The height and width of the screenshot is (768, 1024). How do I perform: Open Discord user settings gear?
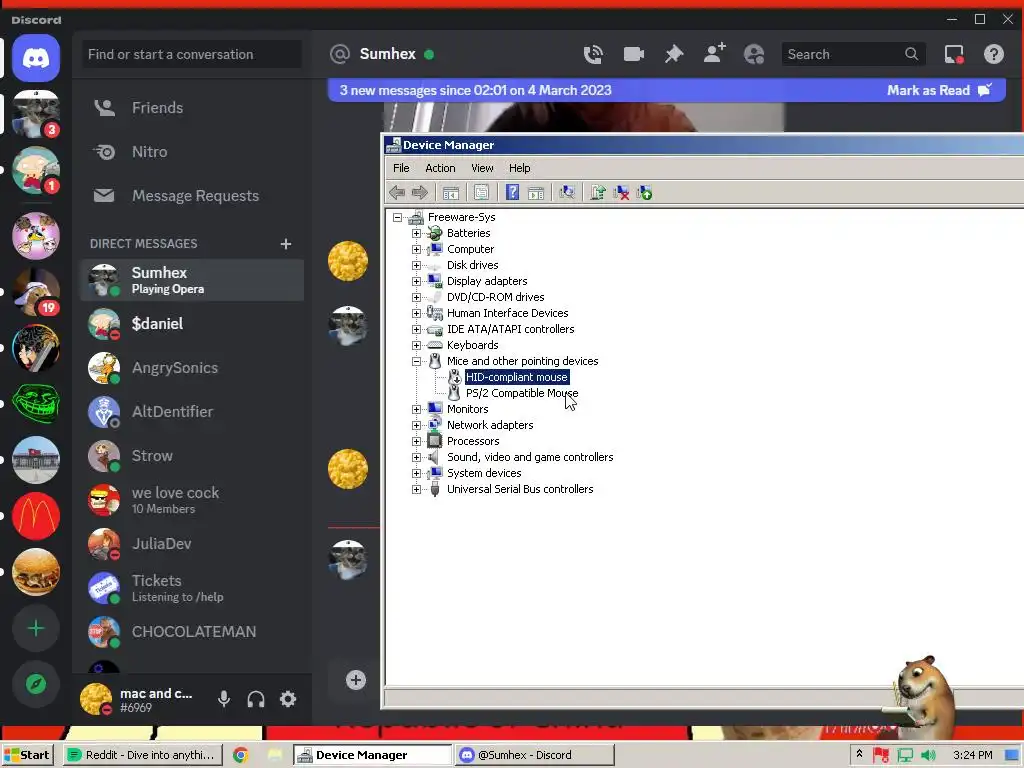(x=288, y=699)
